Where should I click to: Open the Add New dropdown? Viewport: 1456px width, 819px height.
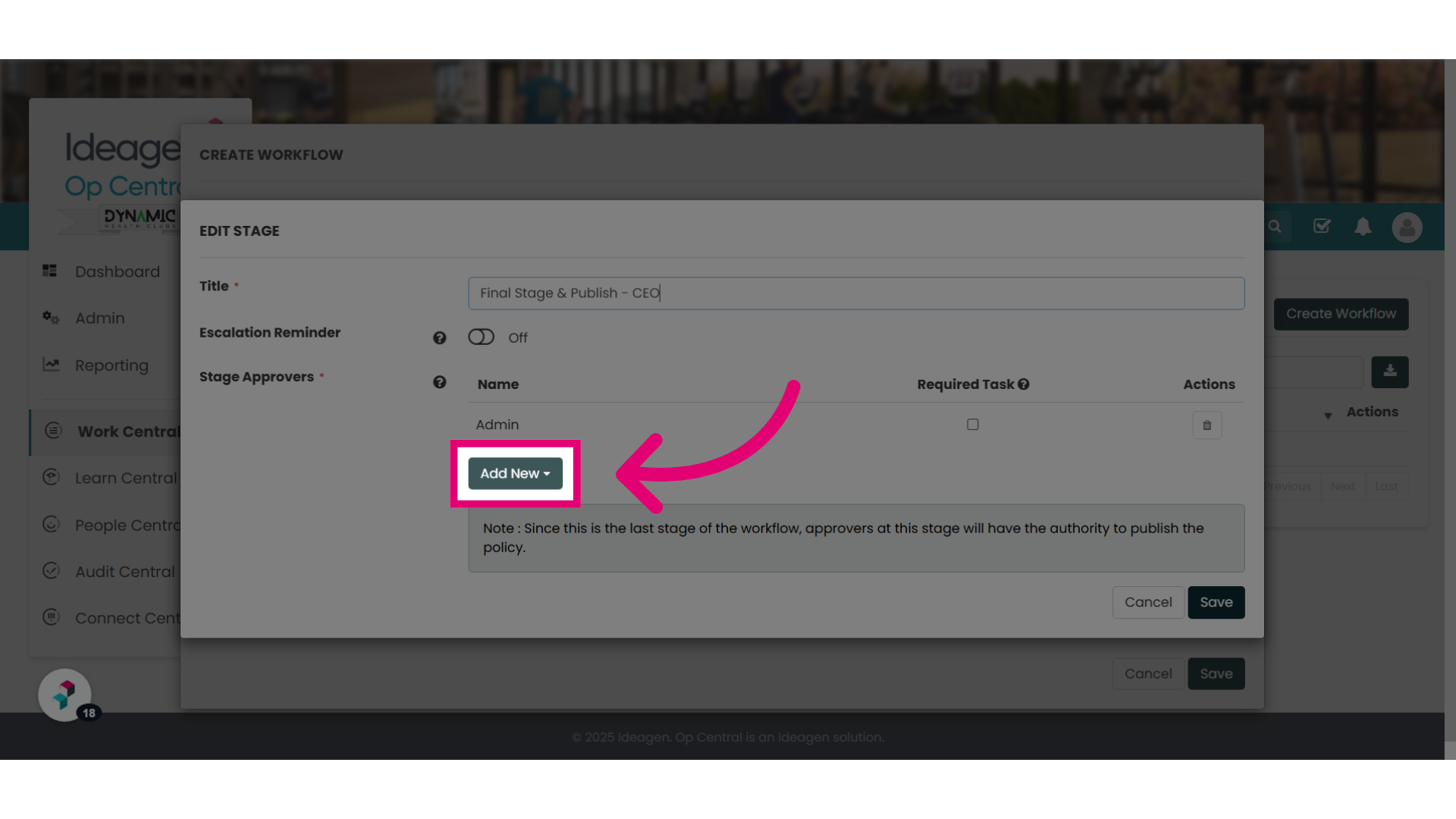[515, 473]
